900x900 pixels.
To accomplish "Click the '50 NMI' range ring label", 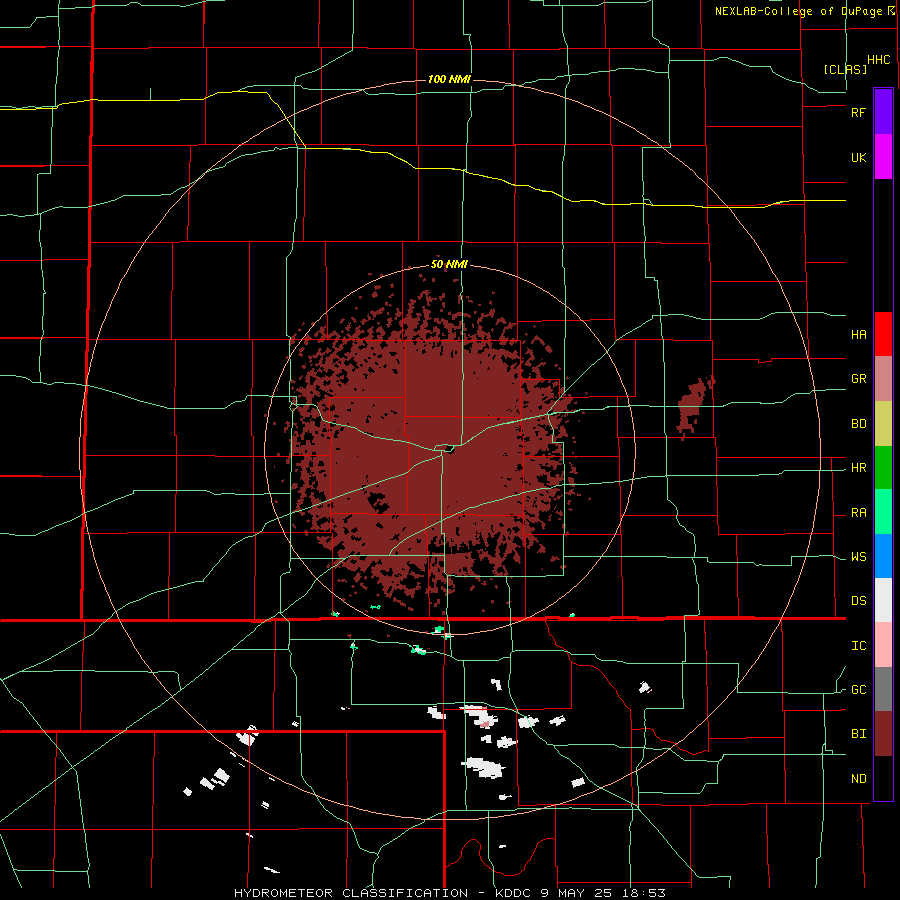I will (449, 265).
